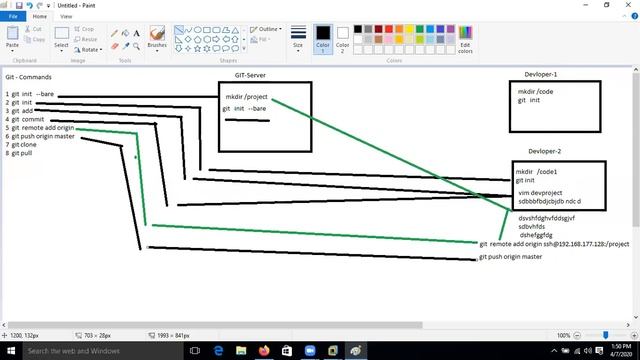Image resolution: width=640 pixels, height=360 pixels.
Task: Open the Brushes tool
Action: [x=157, y=38]
